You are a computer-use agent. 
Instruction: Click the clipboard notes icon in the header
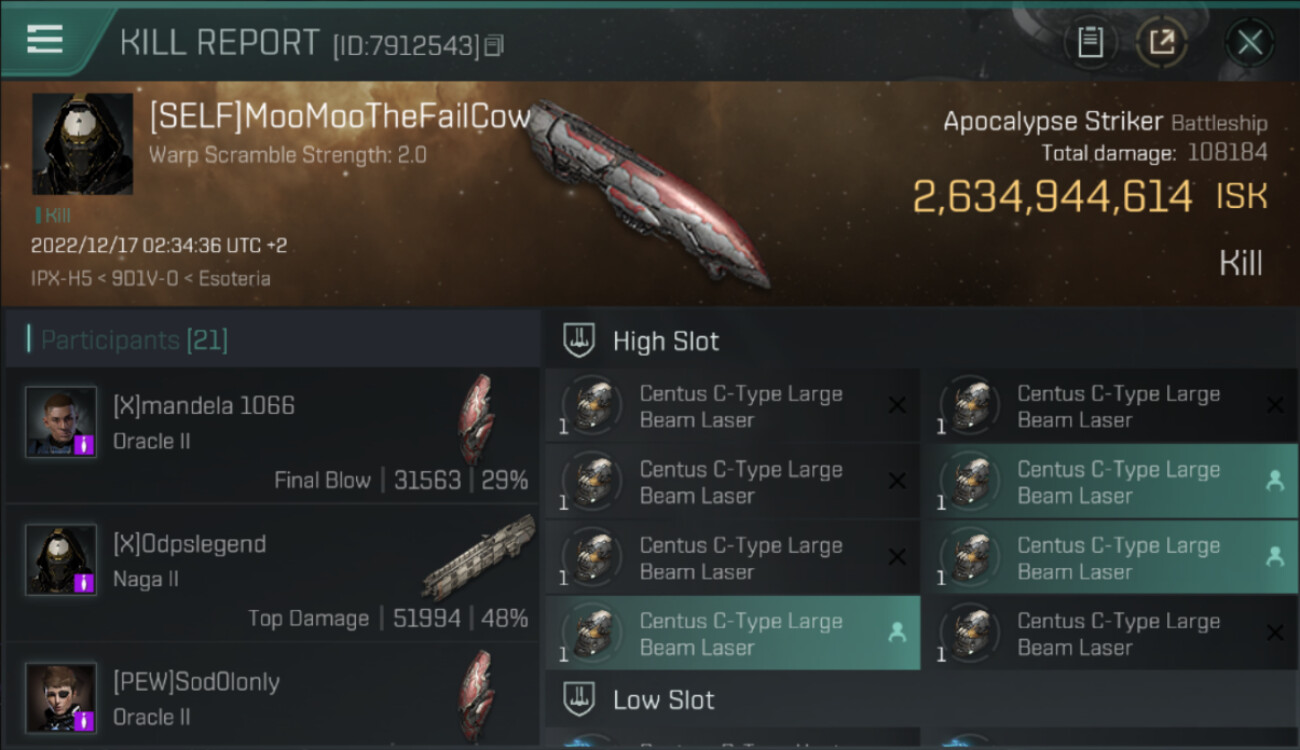(1090, 42)
